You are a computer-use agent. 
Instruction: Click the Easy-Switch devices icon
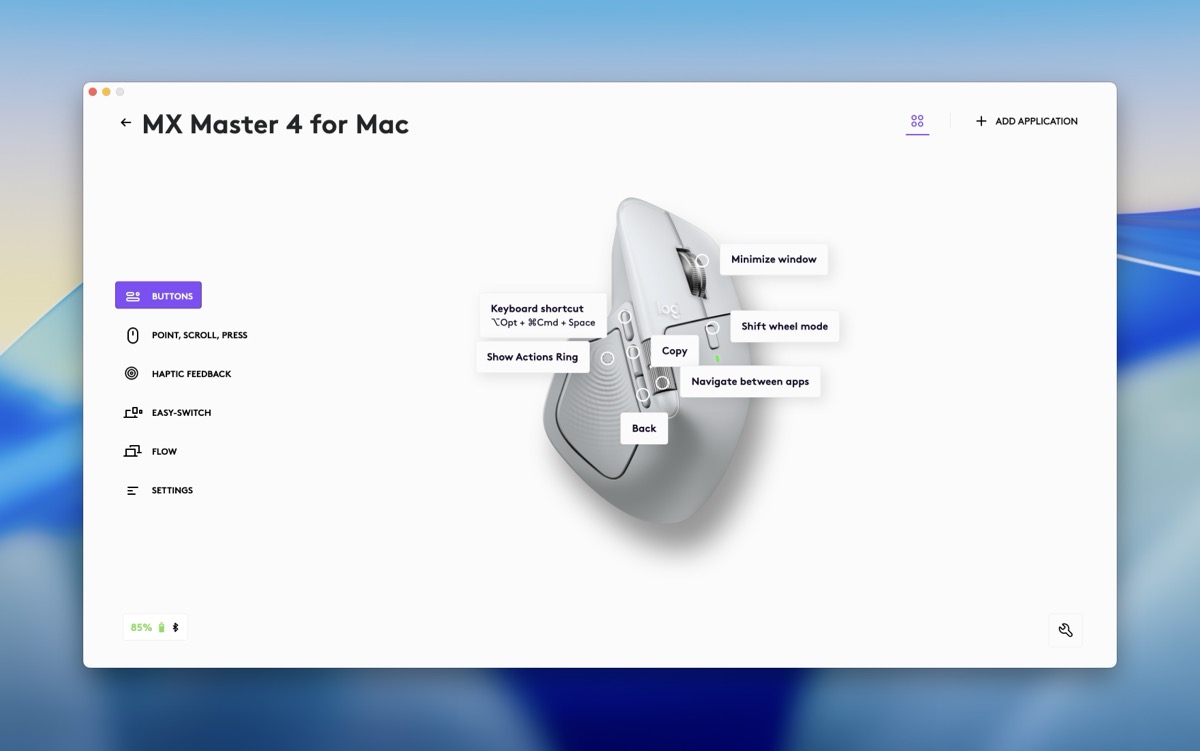tap(133, 413)
